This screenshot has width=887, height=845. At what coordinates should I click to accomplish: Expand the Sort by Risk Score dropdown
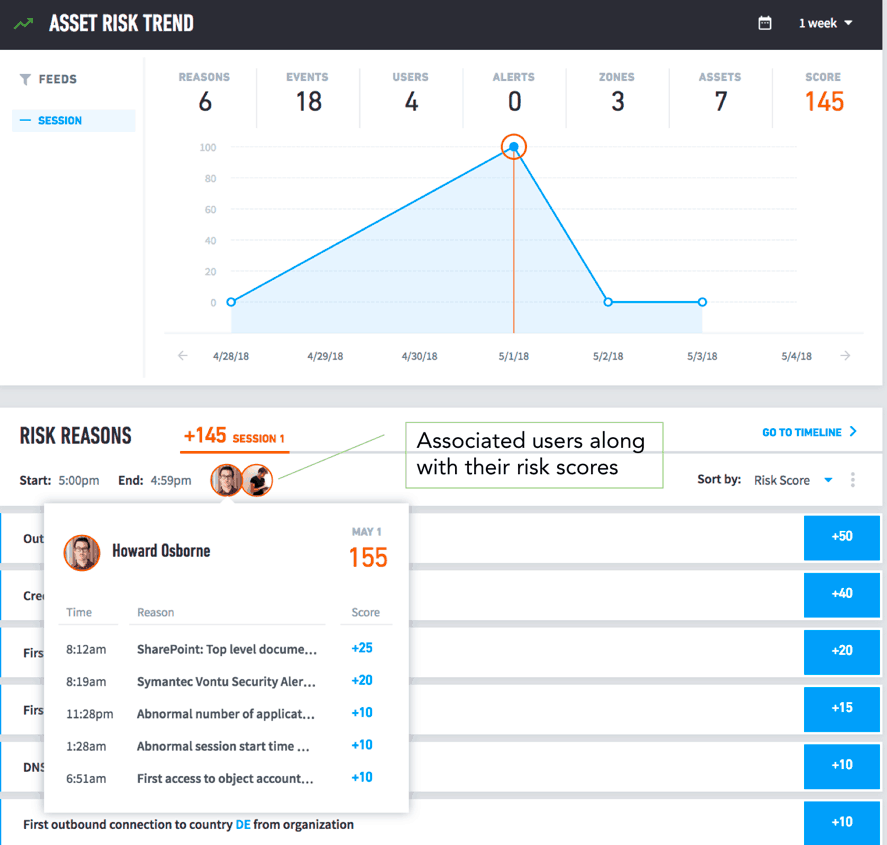point(793,480)
